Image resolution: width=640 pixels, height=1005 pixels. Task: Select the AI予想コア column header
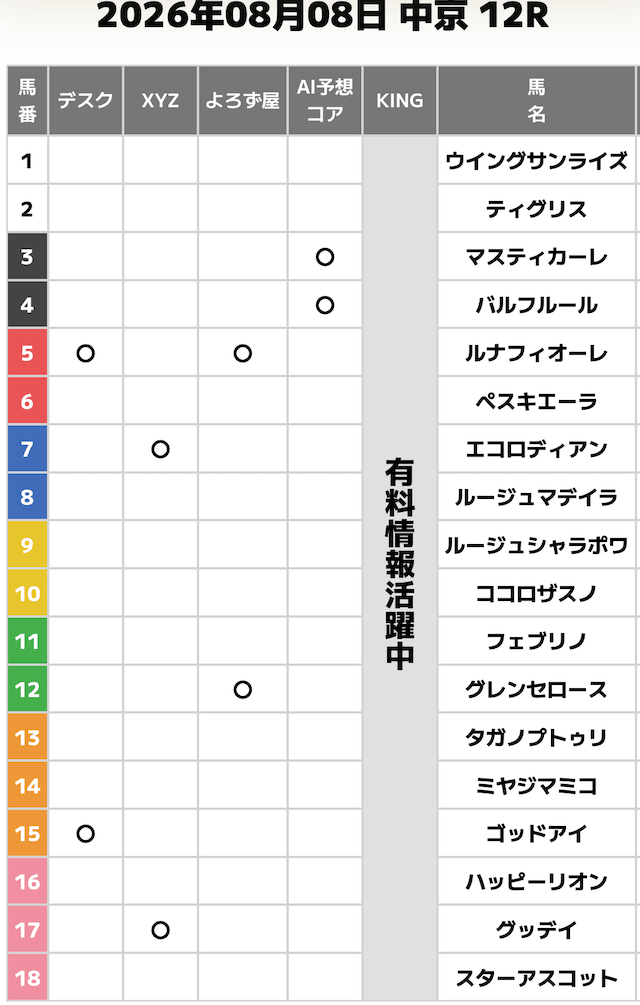click(x=325, y=100)
